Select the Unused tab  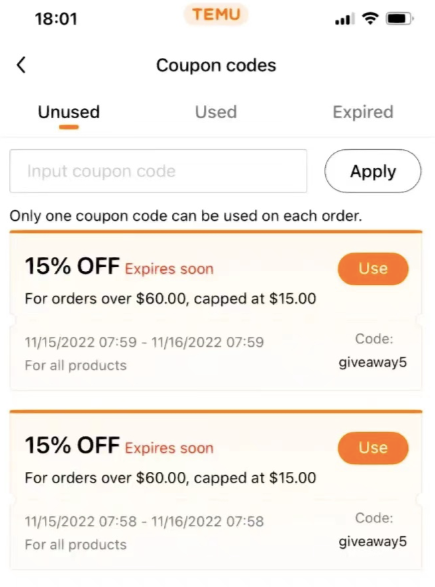69,112
